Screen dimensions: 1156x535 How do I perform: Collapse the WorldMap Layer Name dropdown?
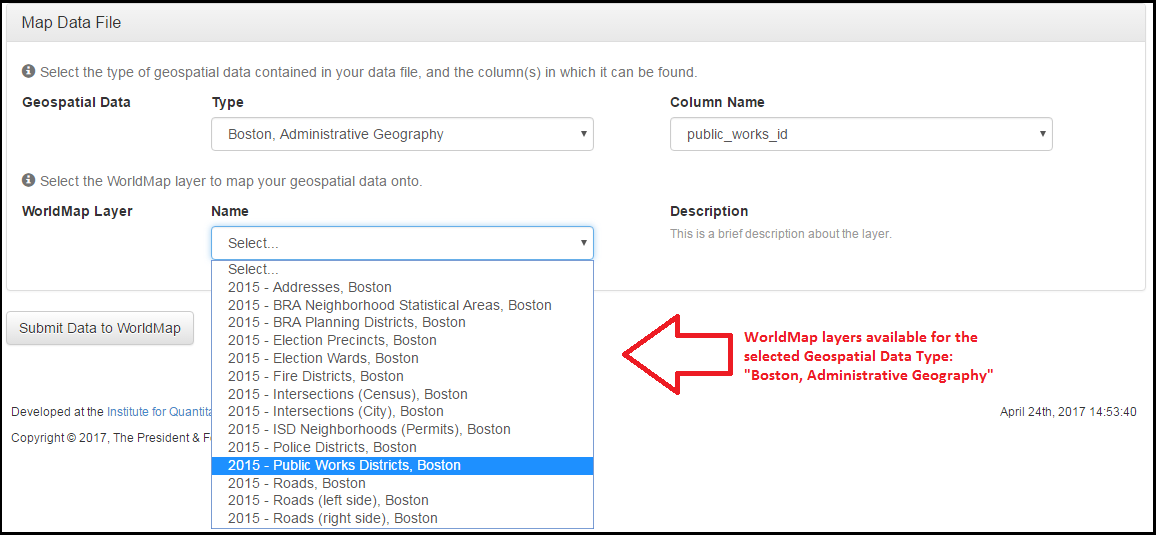(x=402, y=243)
